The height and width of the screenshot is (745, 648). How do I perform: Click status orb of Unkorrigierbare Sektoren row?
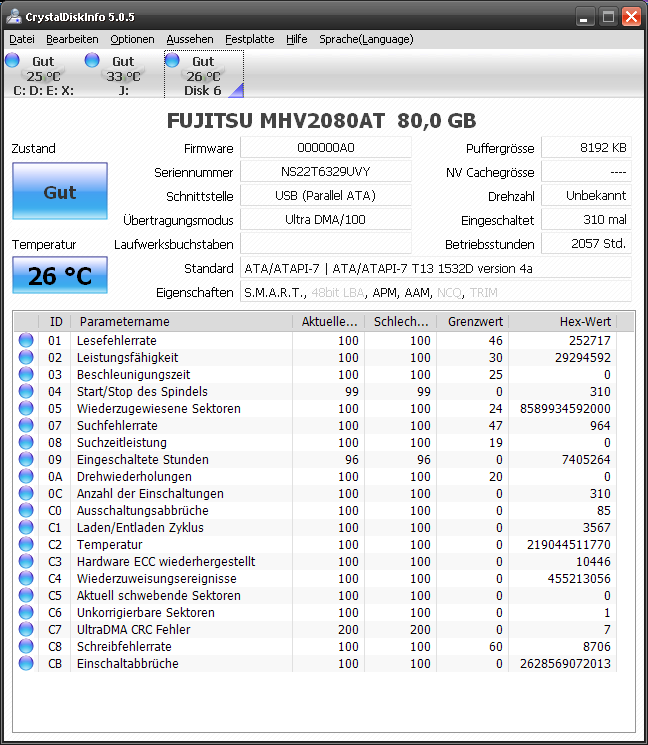tap(26, 612)
